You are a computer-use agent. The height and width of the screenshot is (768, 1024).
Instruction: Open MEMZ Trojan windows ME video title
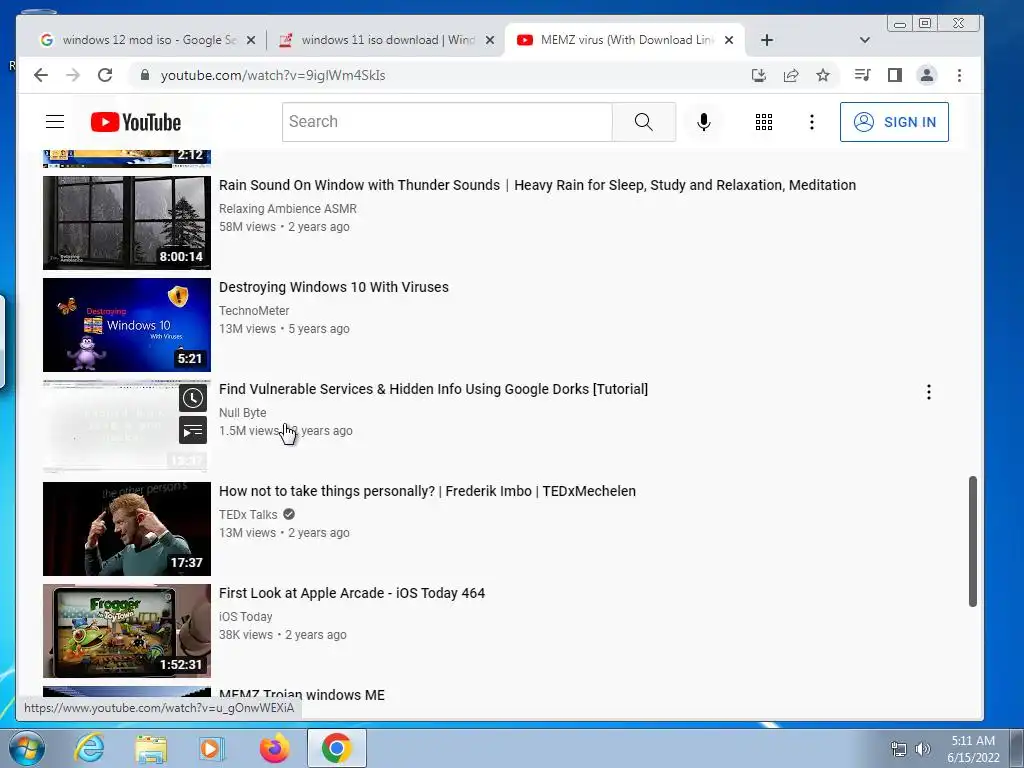point(302,694)
